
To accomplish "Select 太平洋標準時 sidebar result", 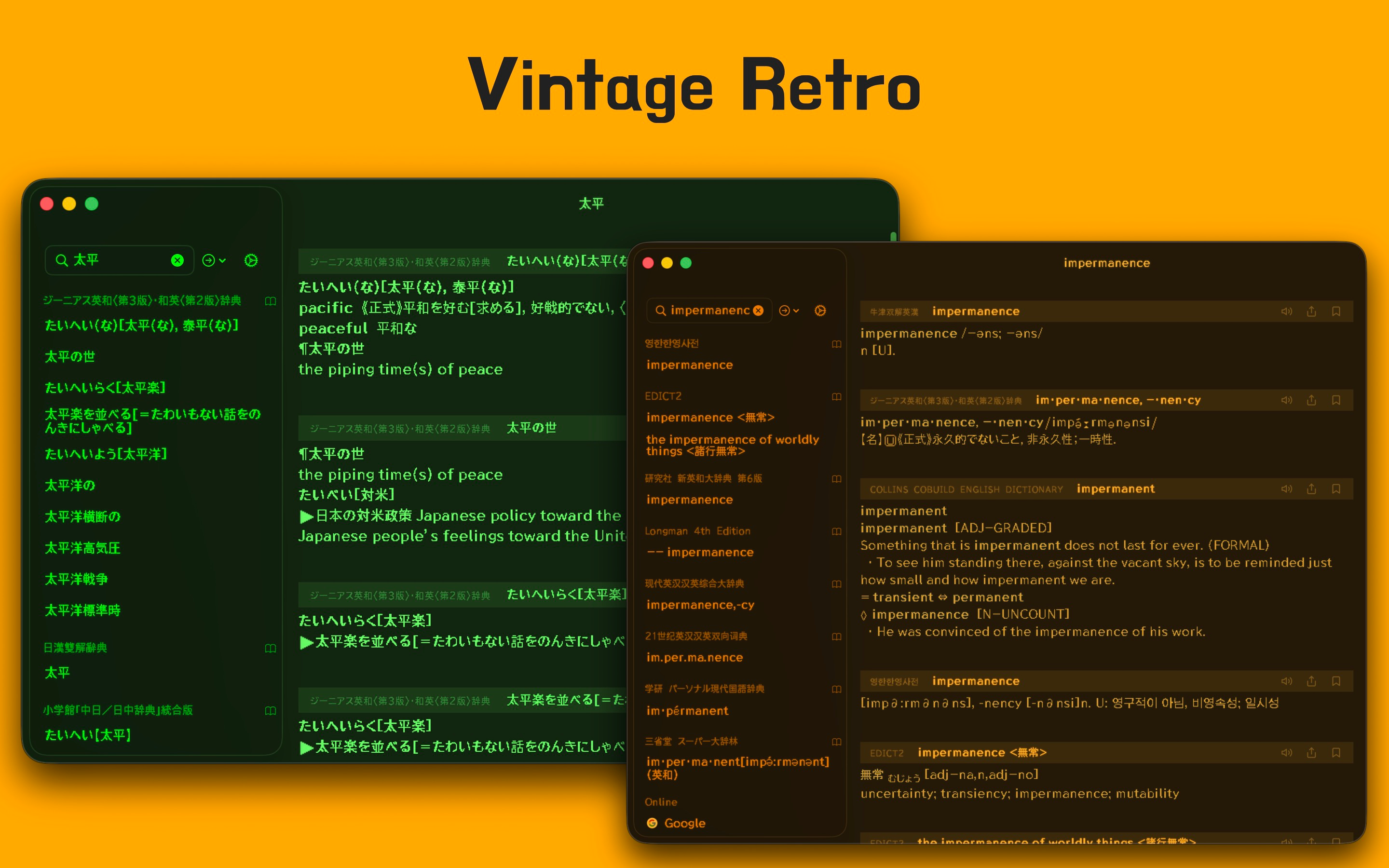I will tap(82, 610).
